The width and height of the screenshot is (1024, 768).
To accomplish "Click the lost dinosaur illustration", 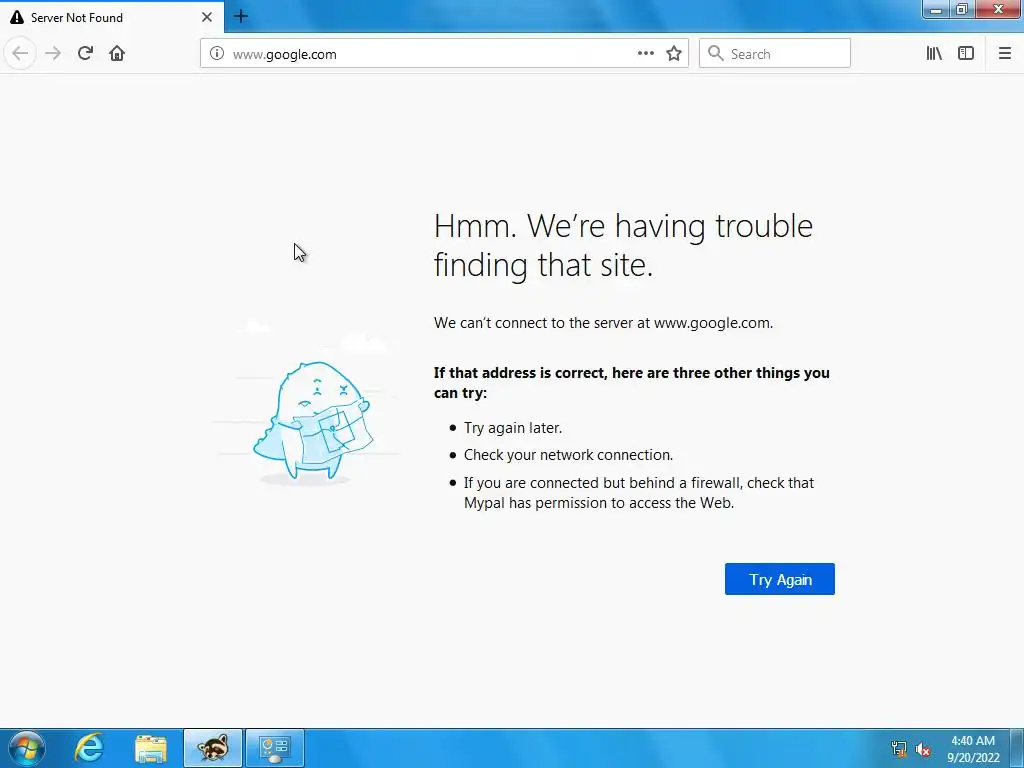I will pyautogui.click(x=312, y=421).
